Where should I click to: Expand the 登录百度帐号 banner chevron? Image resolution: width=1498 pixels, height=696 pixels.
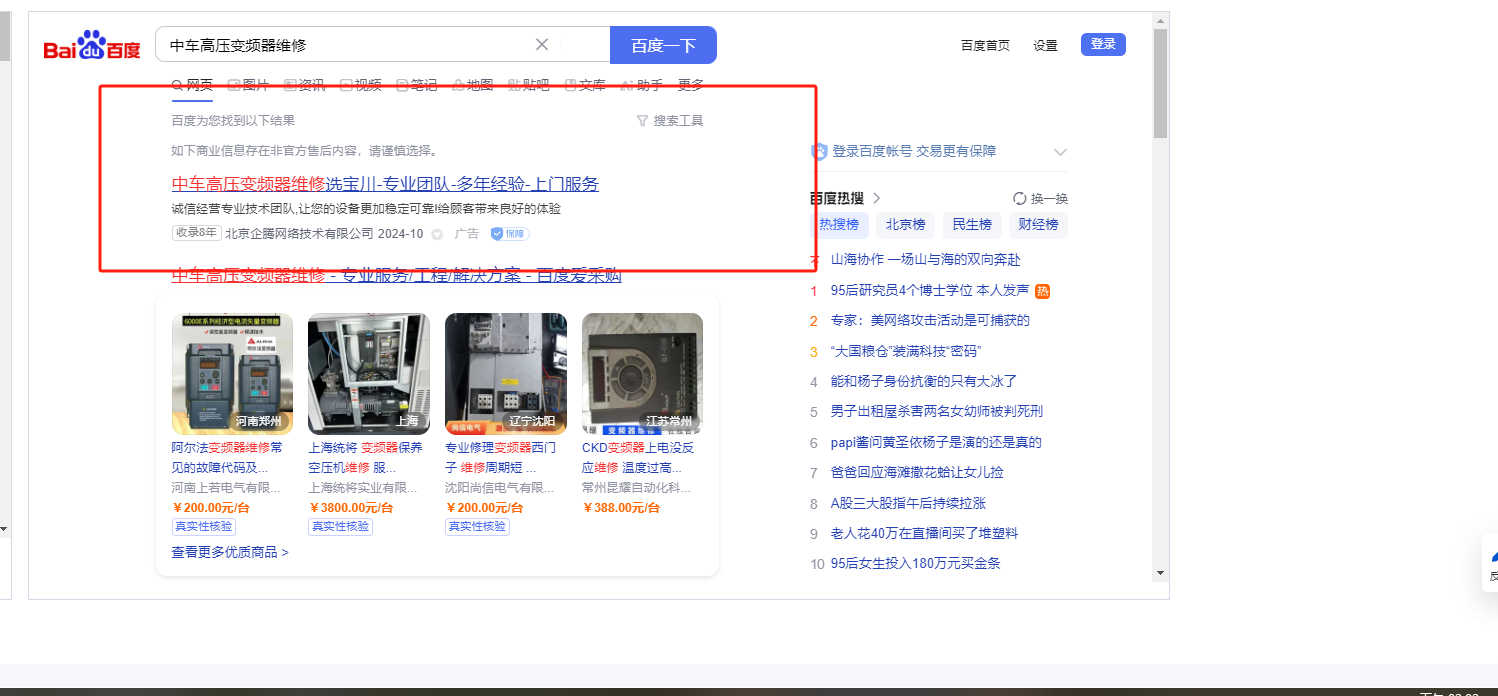(1060, 152)
